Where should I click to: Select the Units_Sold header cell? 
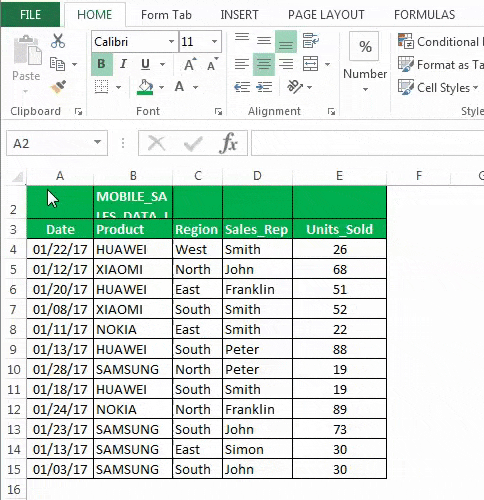(339, 229)
